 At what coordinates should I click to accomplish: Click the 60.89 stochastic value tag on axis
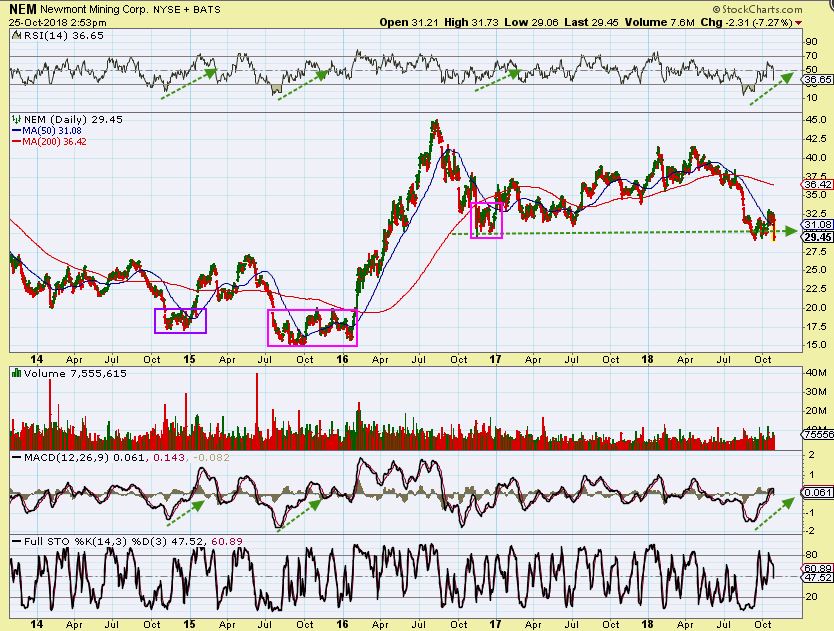(818, 569)
